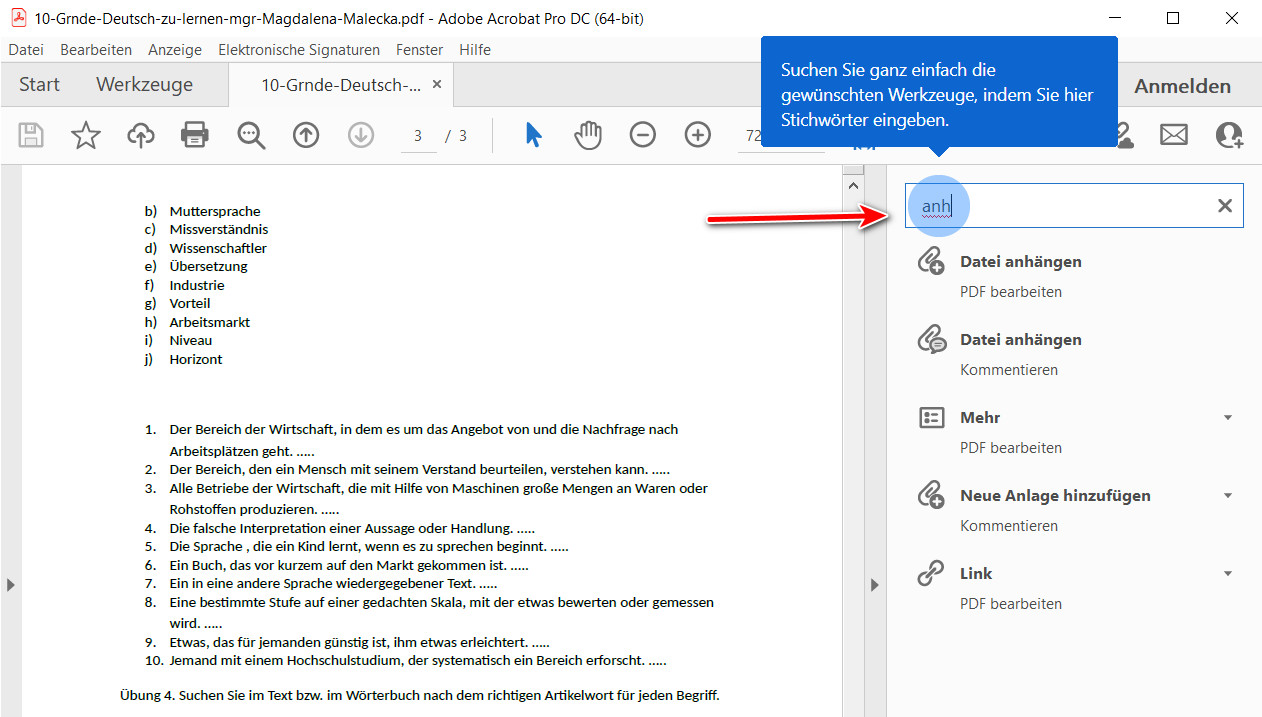Clear the tool search field
This screenshot has height=717, width=1262.
tap(1224, 206)
